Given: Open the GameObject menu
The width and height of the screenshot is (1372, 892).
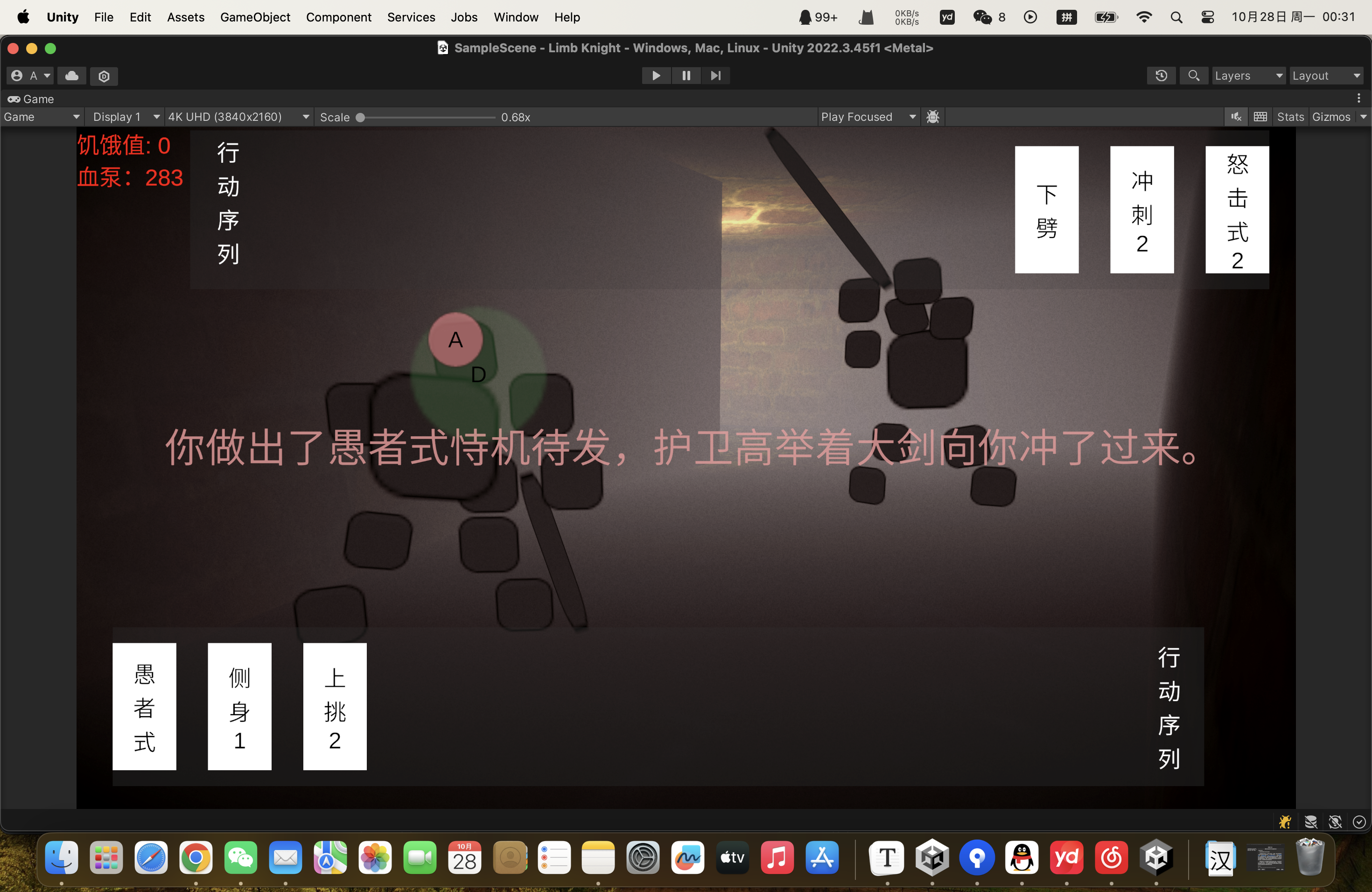Looking at the screenshot, I should click(x=255, y=17).
